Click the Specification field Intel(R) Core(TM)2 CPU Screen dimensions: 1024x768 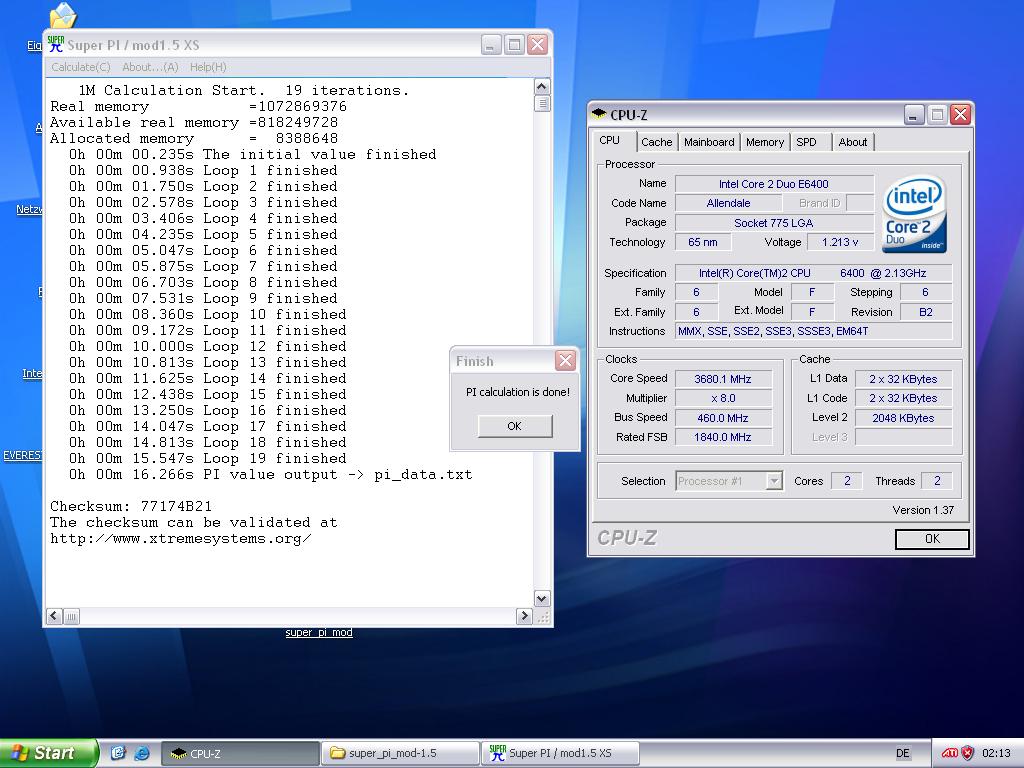coord(813,273)
